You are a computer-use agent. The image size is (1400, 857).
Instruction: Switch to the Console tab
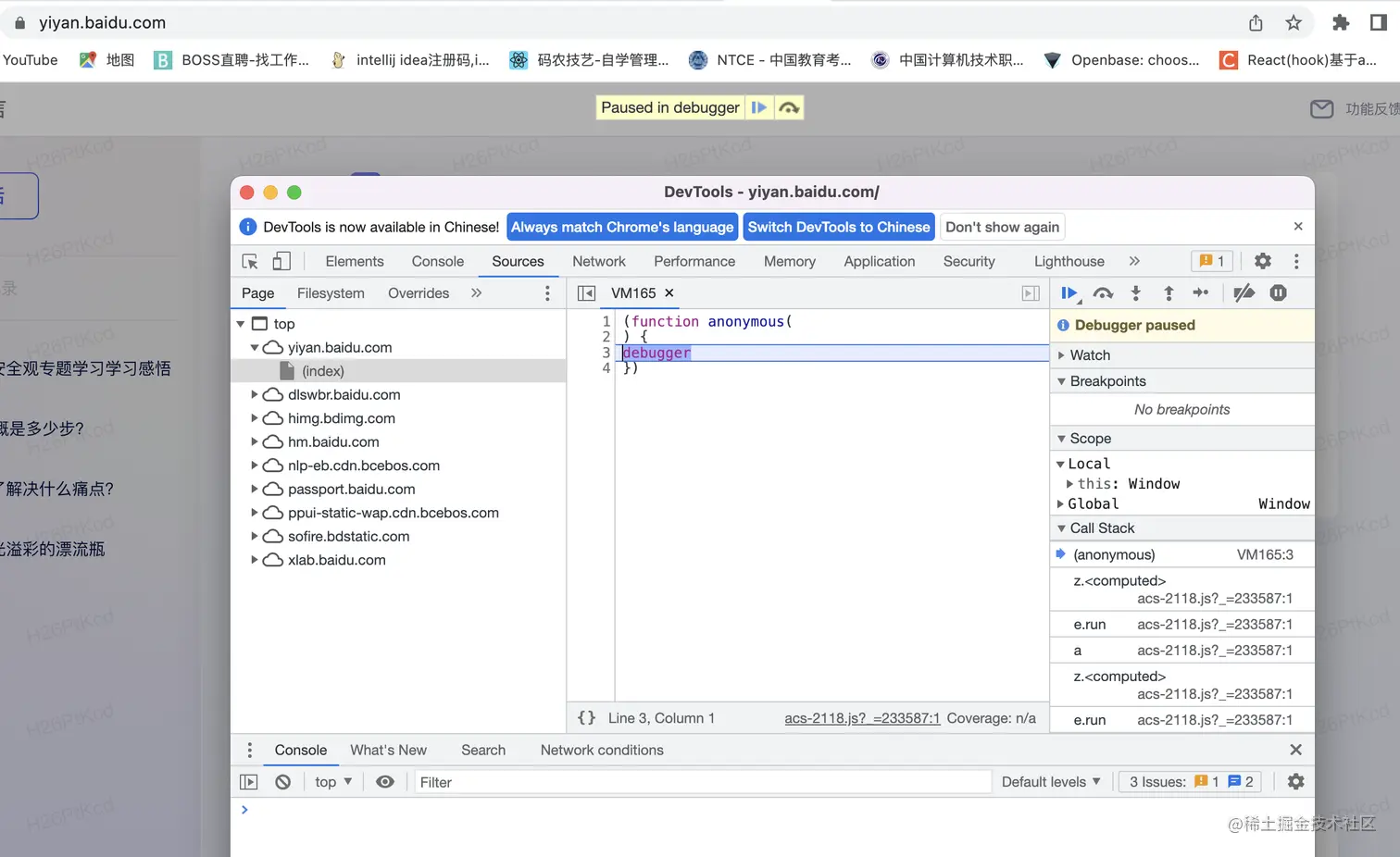point(438,262)
